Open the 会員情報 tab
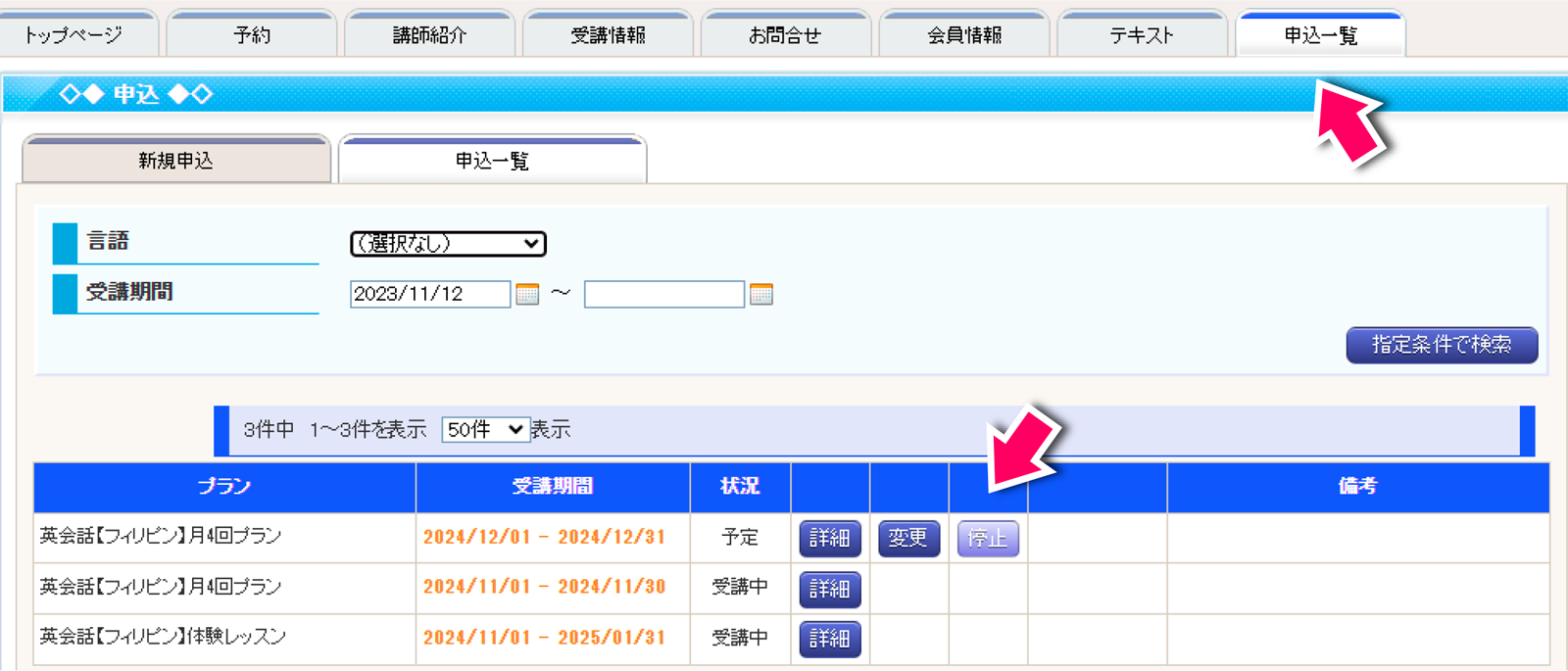This screenshot has width=1568, height=671. 964,34
